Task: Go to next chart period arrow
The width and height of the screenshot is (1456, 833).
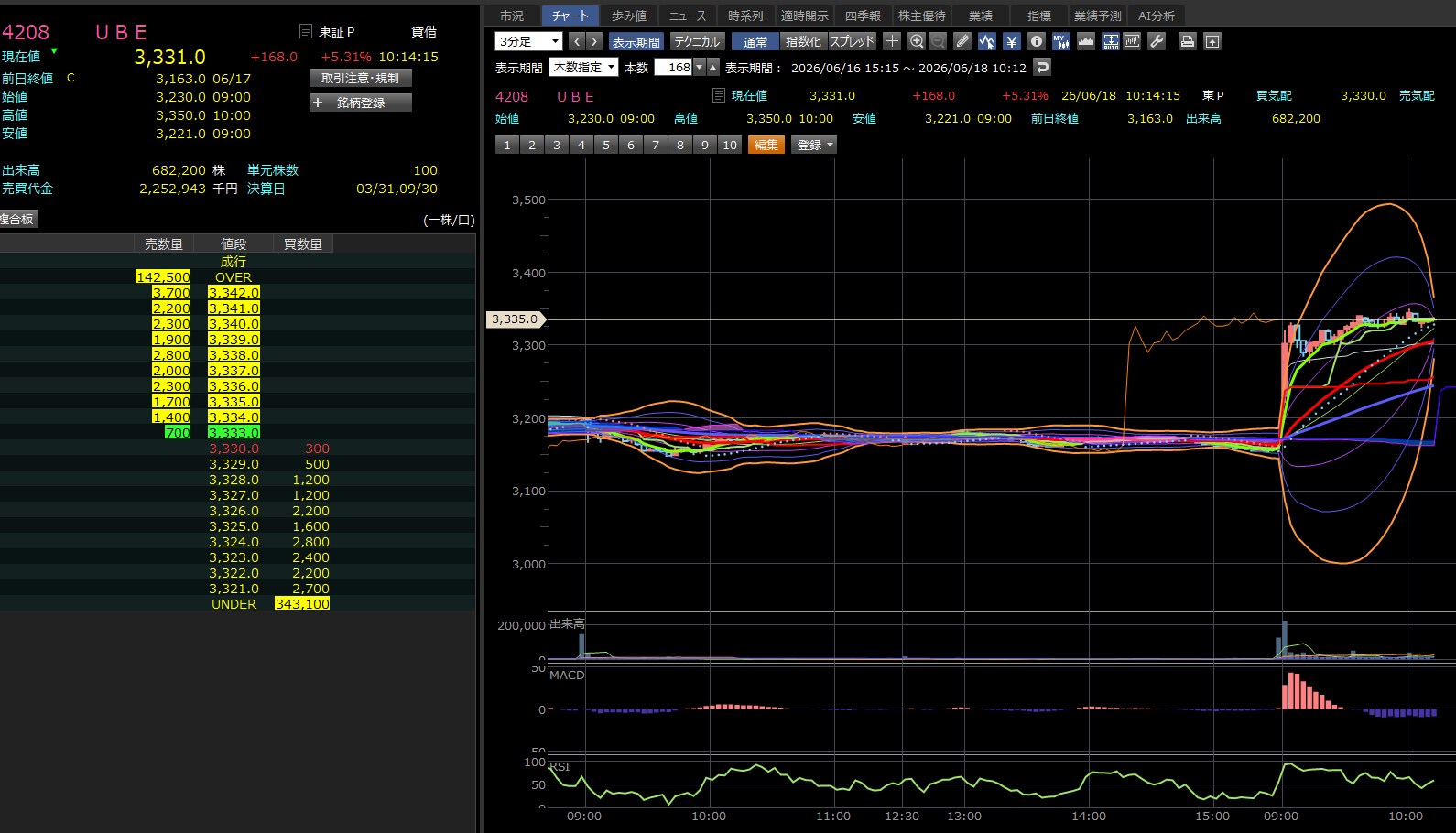Action: coord(594,41)
